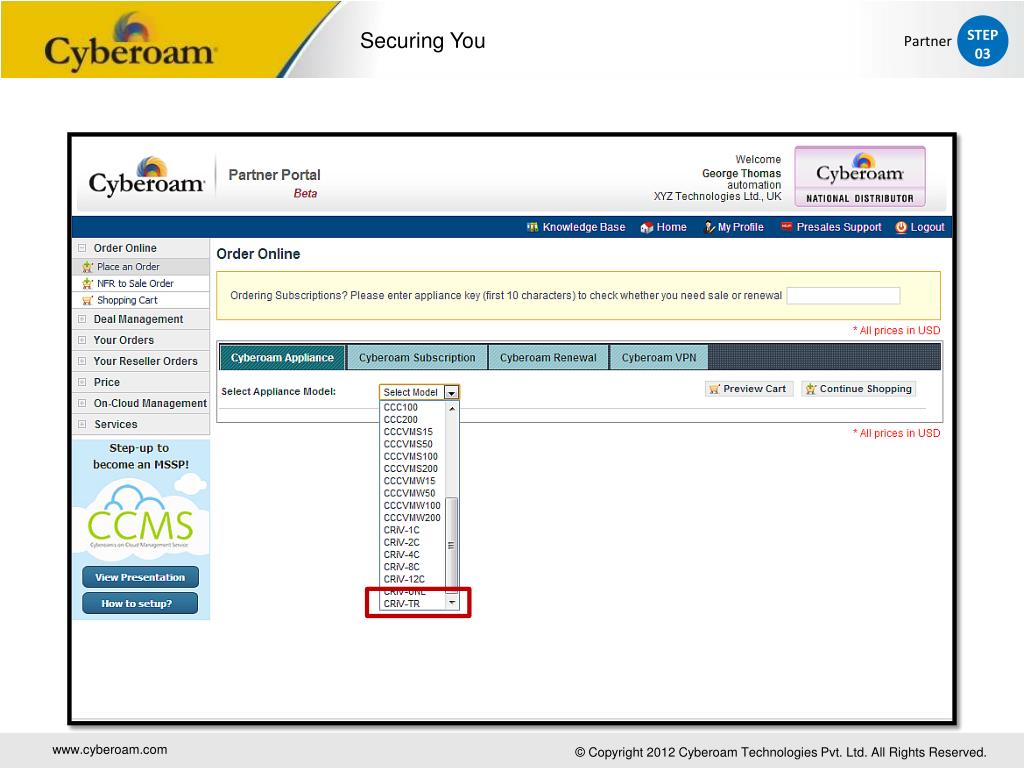This screenshot has width=1024, height=768.
Task: Go to the Home house icon
Action: (647, 227)
